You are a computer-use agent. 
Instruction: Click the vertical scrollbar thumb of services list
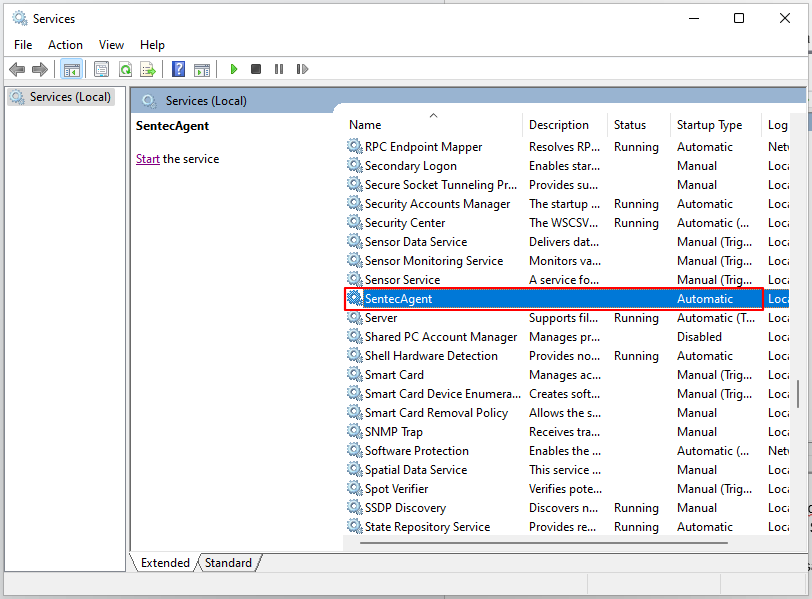[x=798, y=393]
